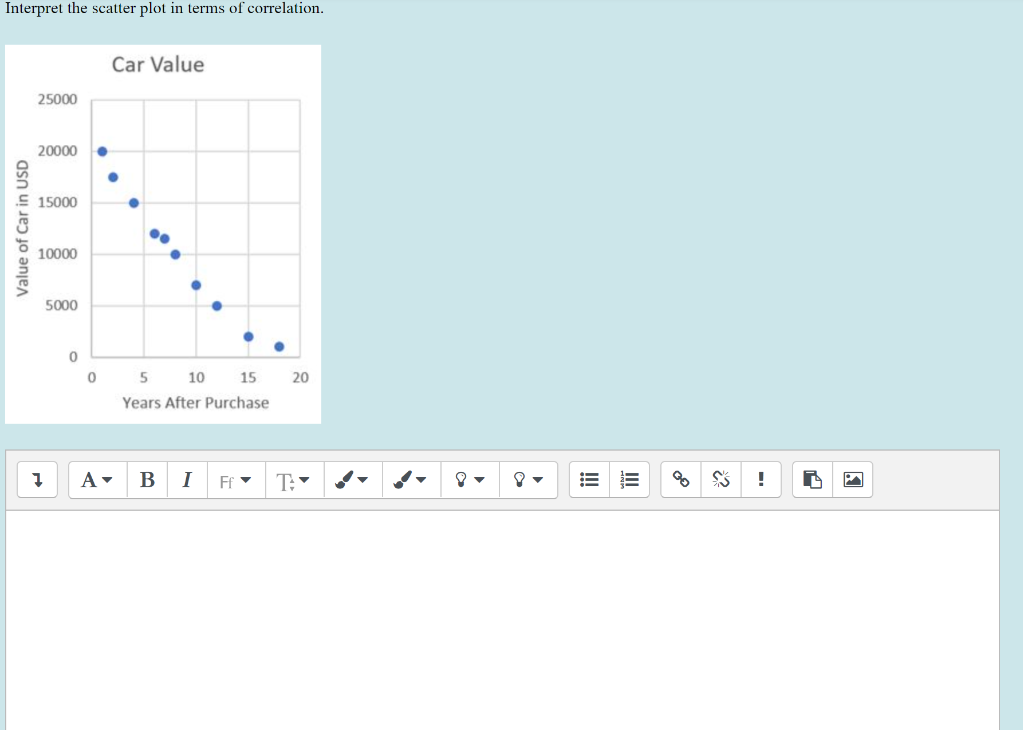The width and height of the screenshot is (1024, 730).
Task: Insert a bulleted list
Action: 589,479
